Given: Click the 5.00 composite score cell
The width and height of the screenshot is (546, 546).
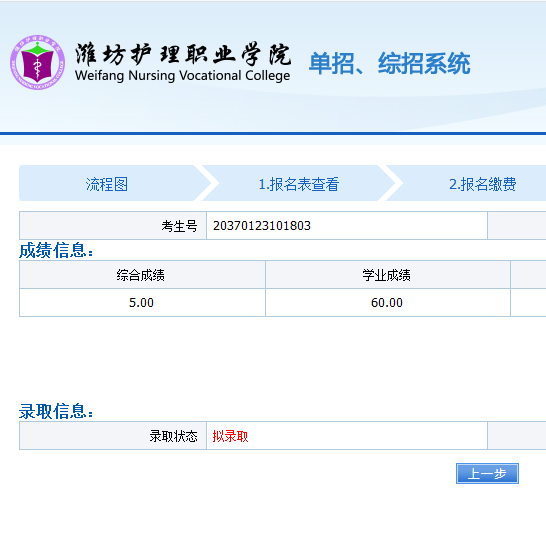Looking at the screenshot, I should (142, 303).
